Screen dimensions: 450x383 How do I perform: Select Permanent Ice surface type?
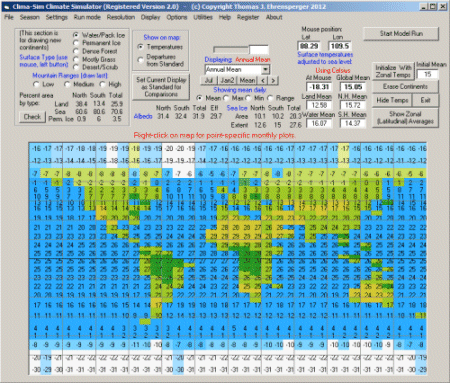point(76,43)
